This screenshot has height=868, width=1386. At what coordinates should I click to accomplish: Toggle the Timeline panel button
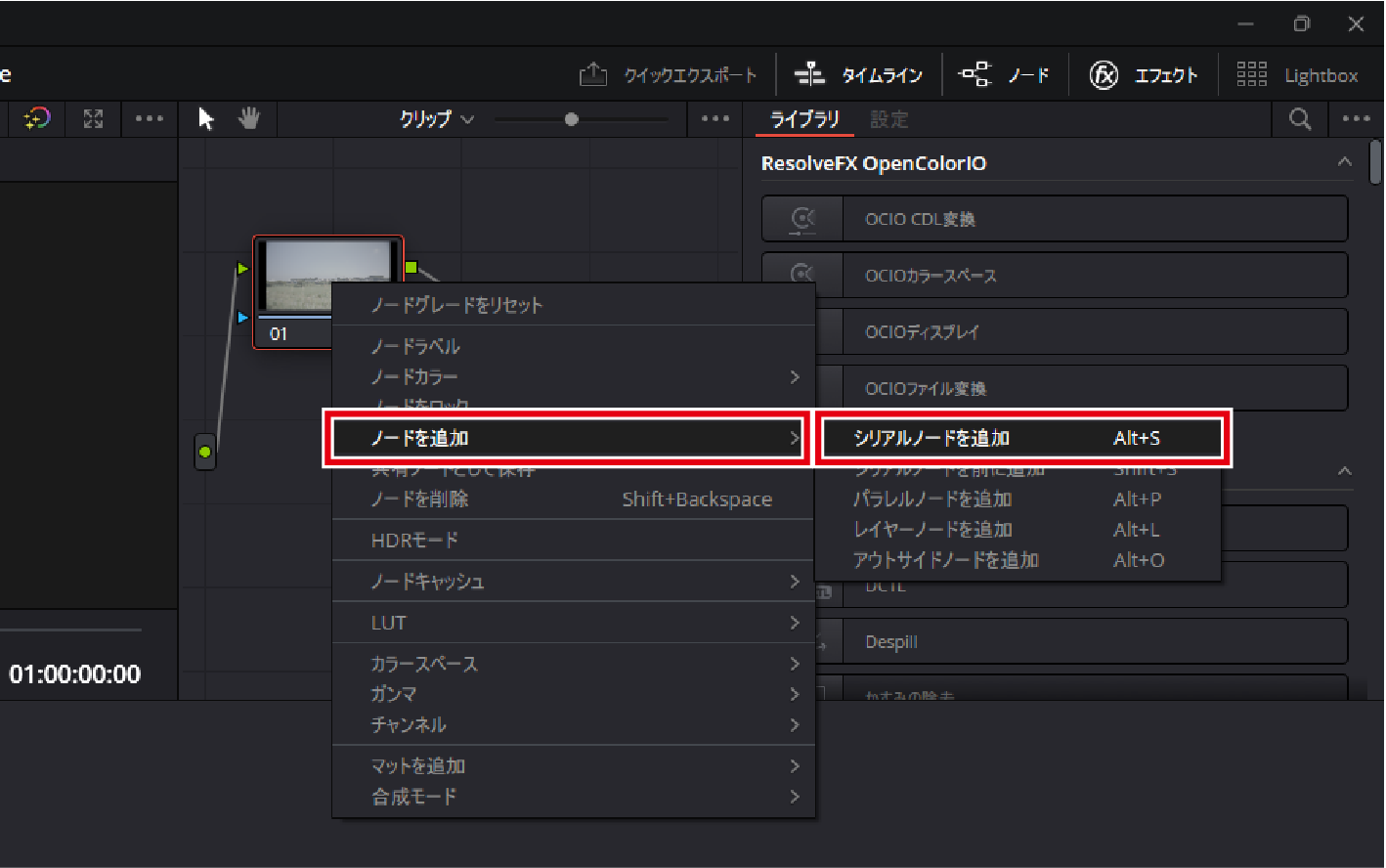(859, 75)
